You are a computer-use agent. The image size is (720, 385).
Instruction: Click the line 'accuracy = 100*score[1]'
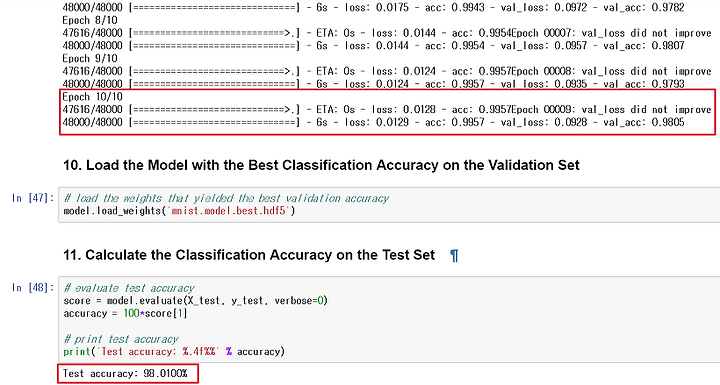click(125, 313)
